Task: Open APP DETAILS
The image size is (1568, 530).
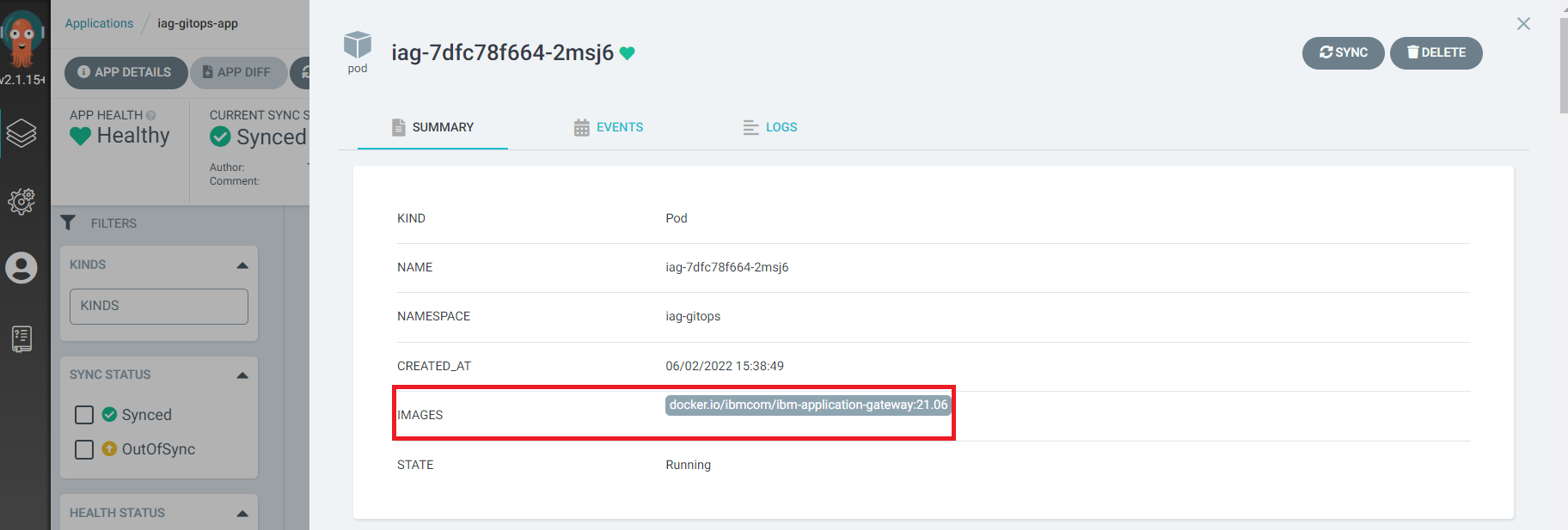Action: (126, 72)
